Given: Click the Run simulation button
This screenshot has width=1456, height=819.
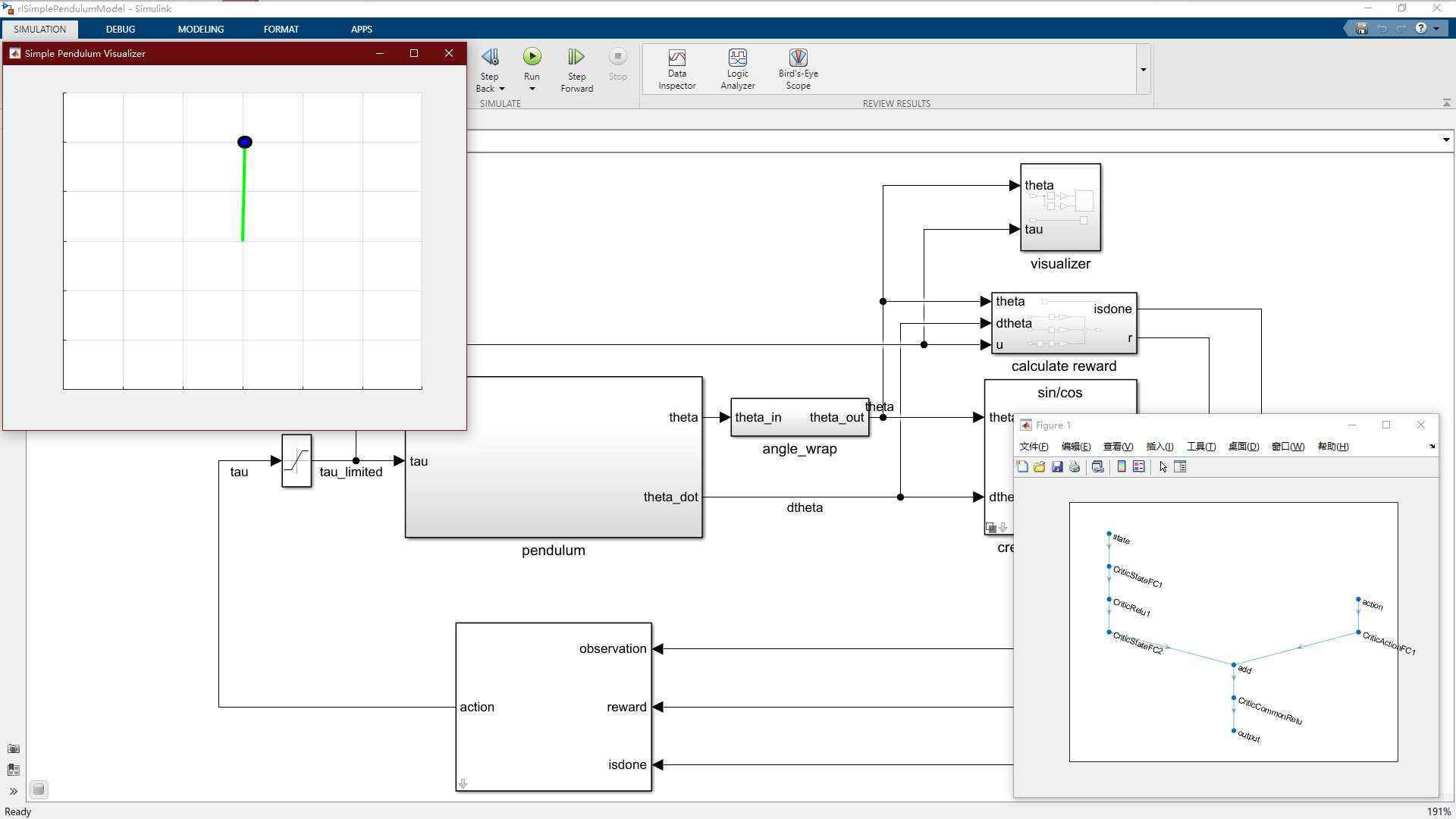Looking at the screenshot, I should pyautogui.click(x=532, y=57).
